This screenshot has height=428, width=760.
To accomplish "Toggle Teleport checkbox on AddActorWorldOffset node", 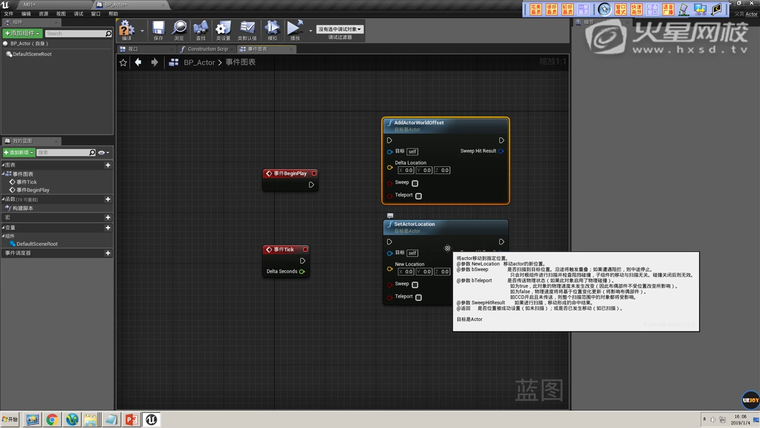I will (x=418, y=196).
